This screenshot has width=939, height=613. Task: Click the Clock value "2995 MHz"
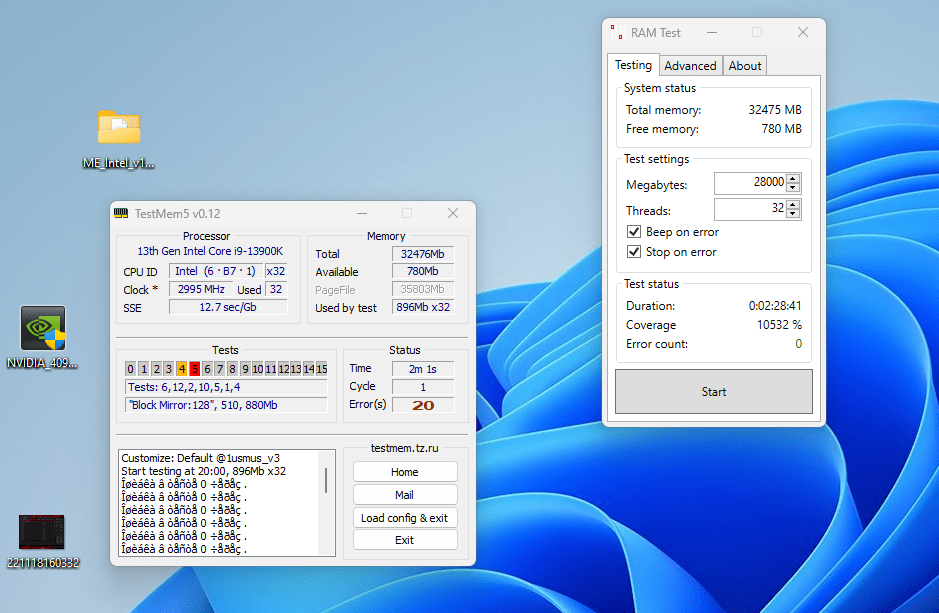[201, 289]
